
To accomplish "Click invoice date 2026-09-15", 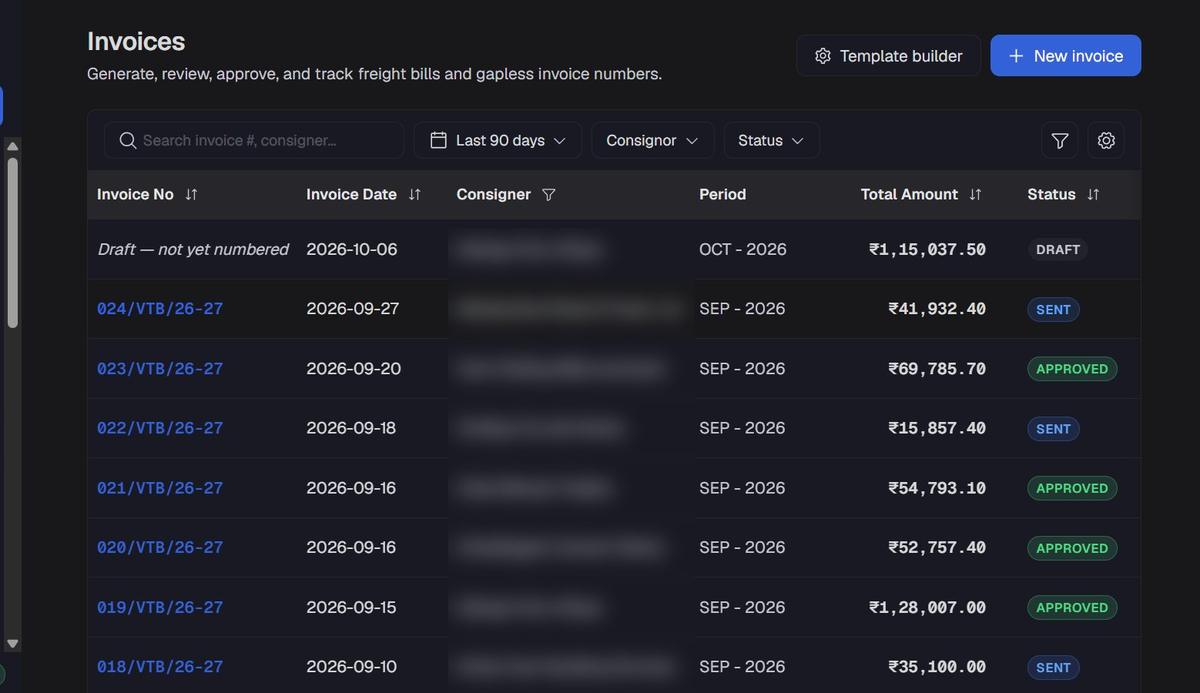I will pyautogui.click(x=351, y=607).
